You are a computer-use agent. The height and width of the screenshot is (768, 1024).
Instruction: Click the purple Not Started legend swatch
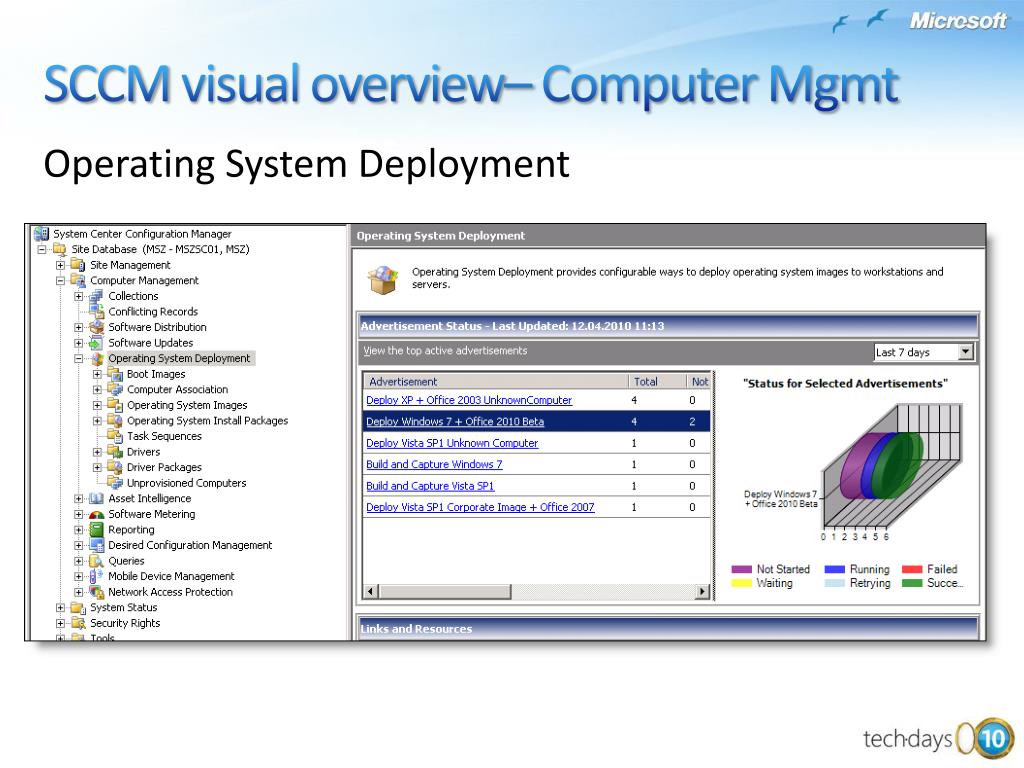point(741,569)
